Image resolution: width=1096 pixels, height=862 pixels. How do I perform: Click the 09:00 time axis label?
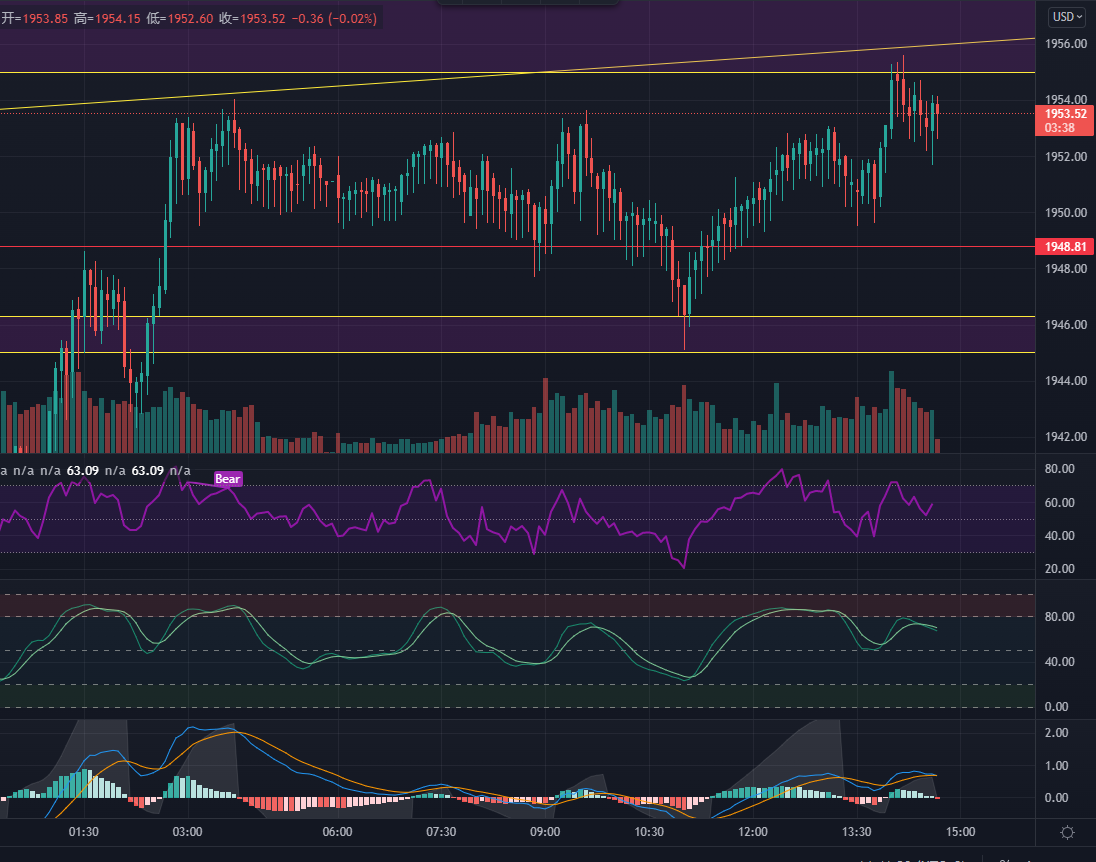545,832
